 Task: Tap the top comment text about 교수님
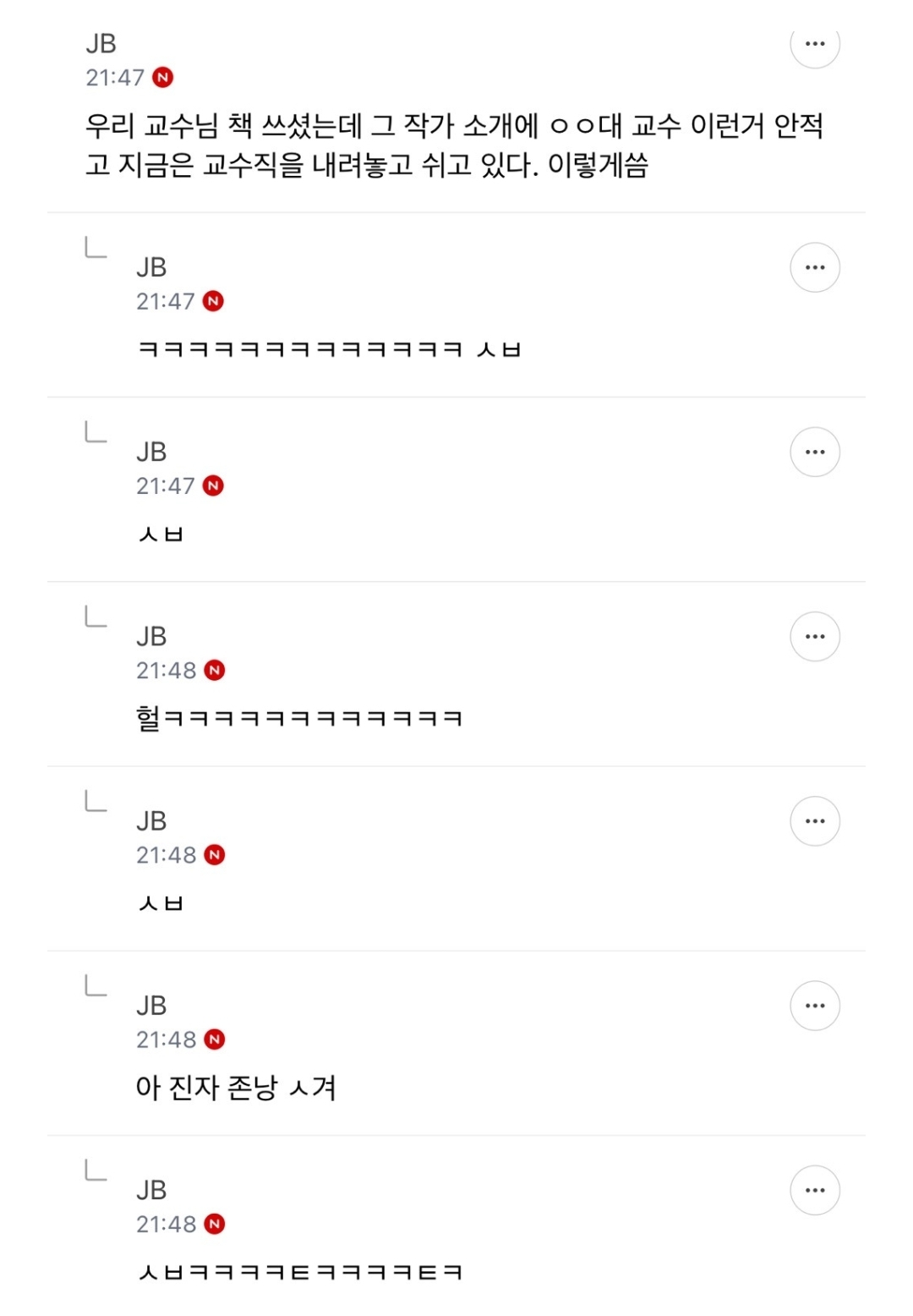pos(454,145)
